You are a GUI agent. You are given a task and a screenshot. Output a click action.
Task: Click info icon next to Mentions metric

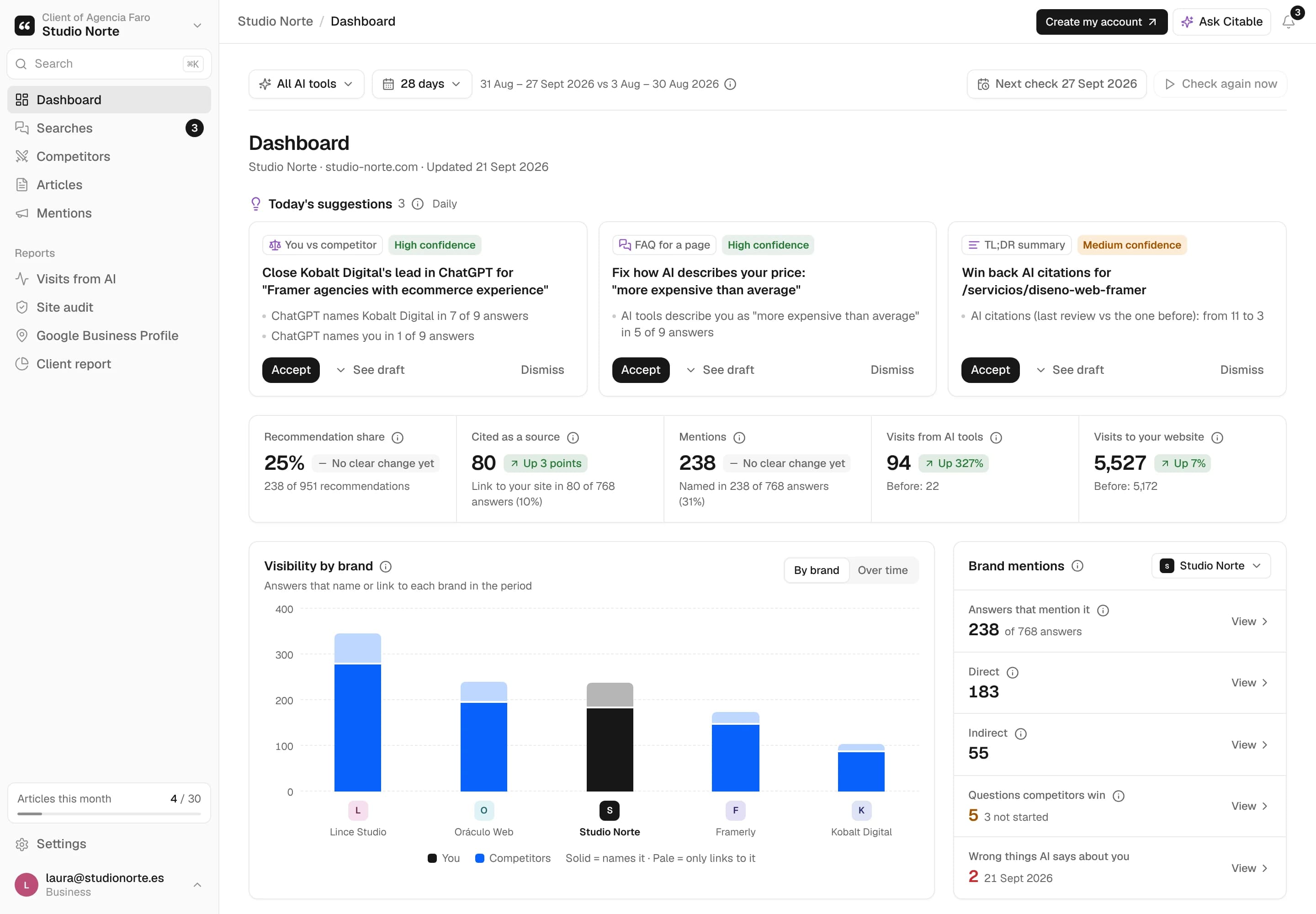point(739,437)
